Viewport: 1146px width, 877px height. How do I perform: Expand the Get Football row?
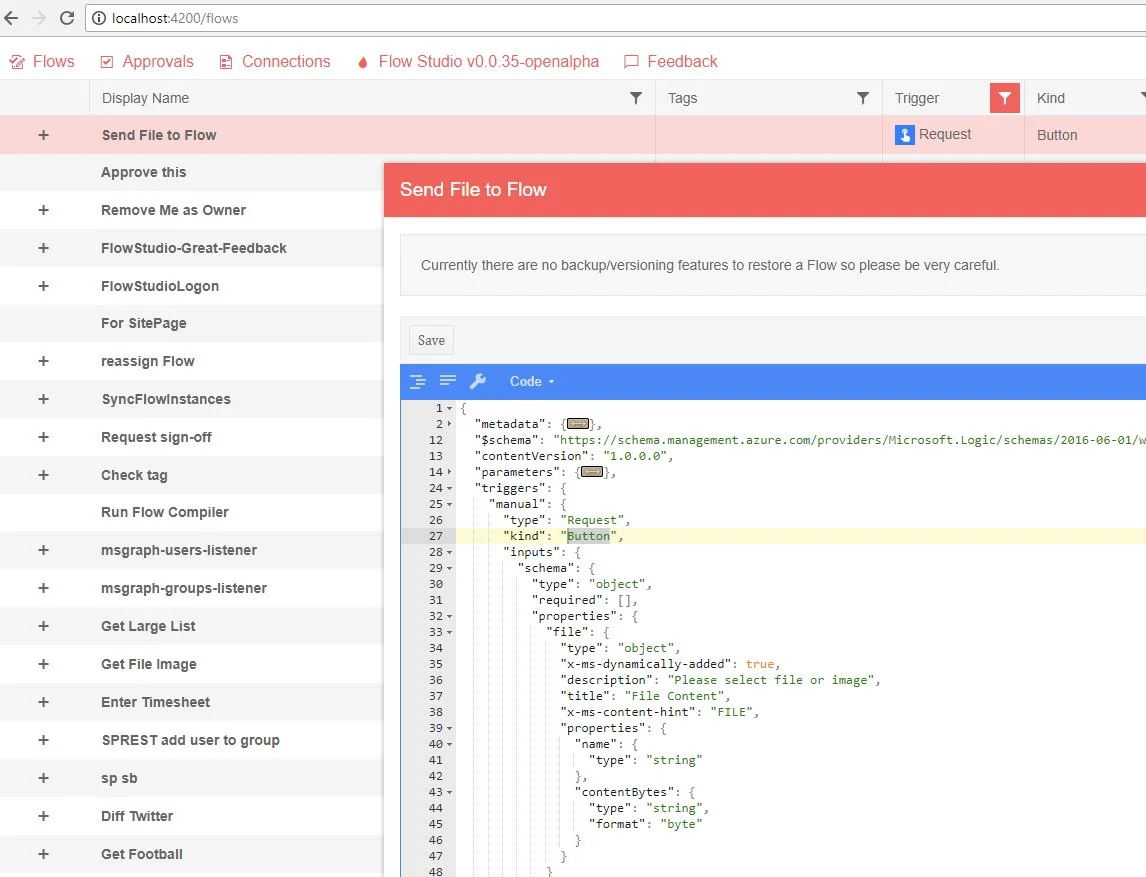point(43,854)
